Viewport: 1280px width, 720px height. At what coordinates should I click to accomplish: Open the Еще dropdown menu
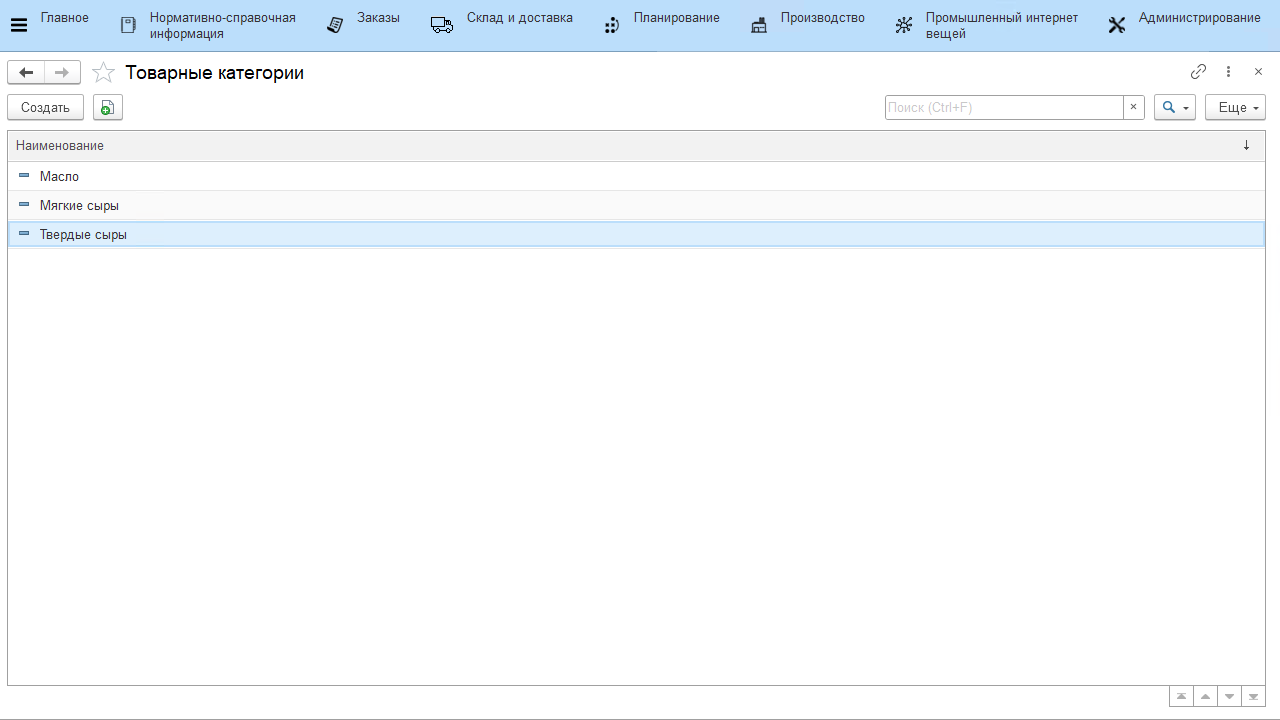coord(1235,107)
